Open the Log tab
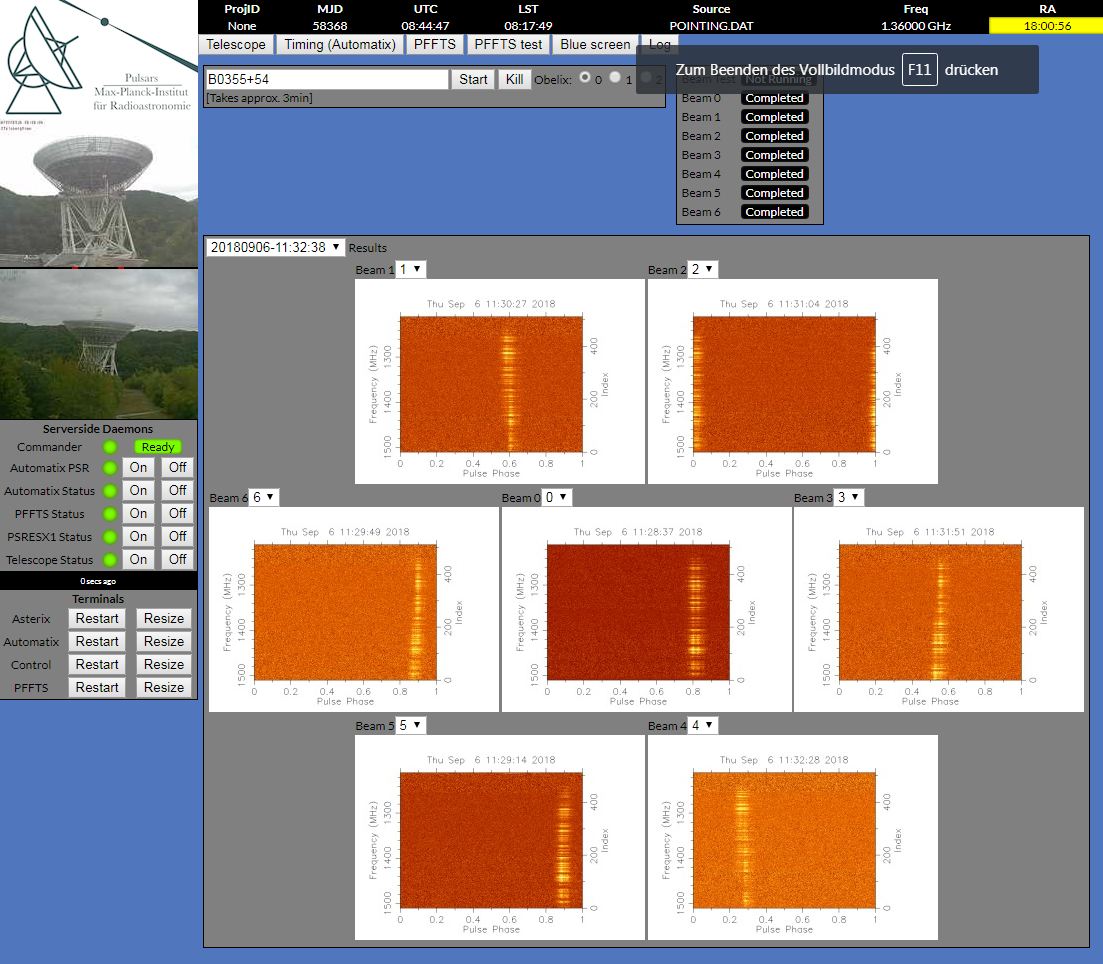This screenshot has width=1103, height=964. pyautogui.click(x=659, y=44)
